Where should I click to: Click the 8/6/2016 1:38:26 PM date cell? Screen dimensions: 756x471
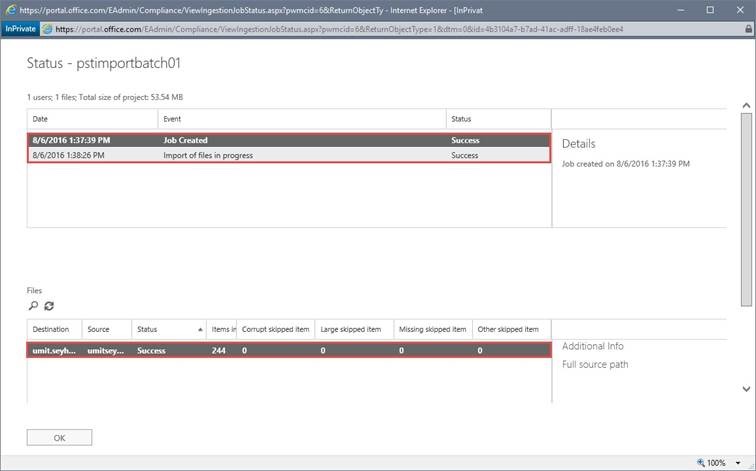68,155
